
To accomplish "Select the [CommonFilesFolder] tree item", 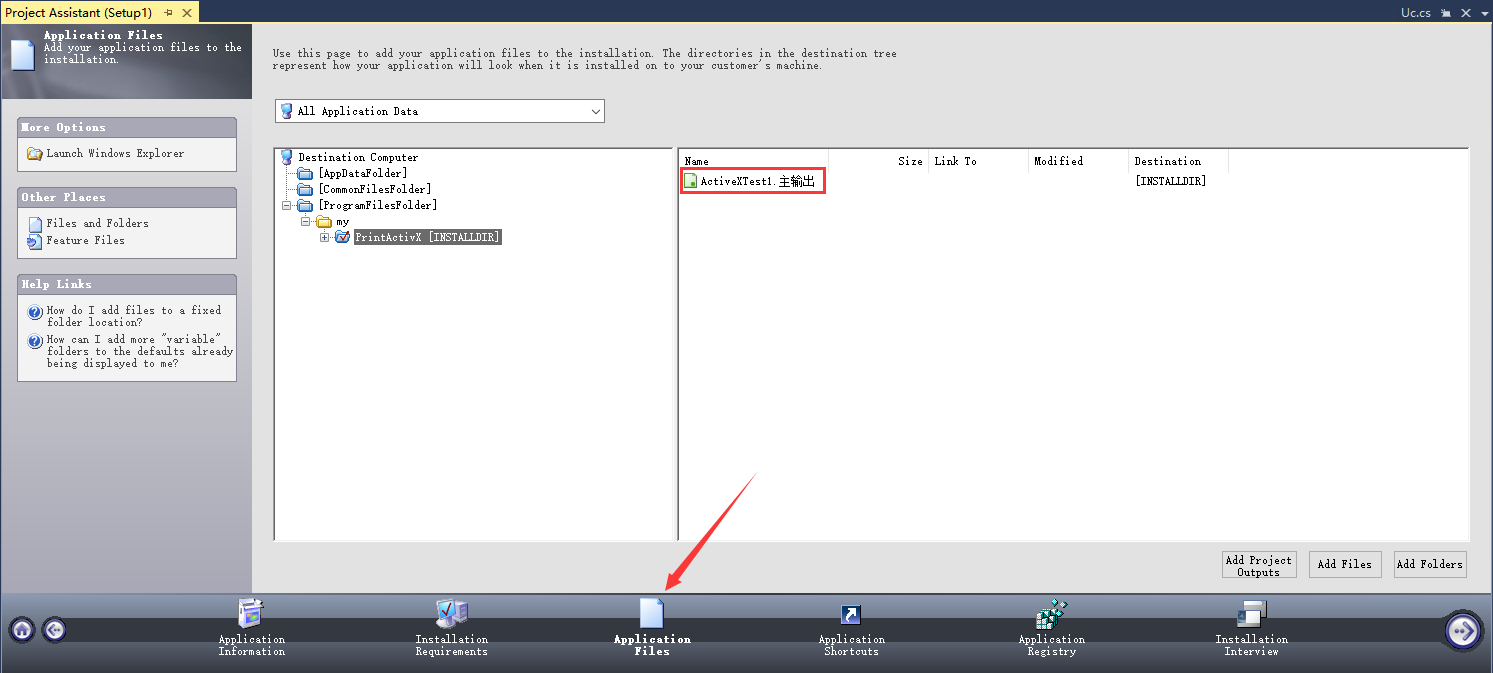I will (375, 190).
